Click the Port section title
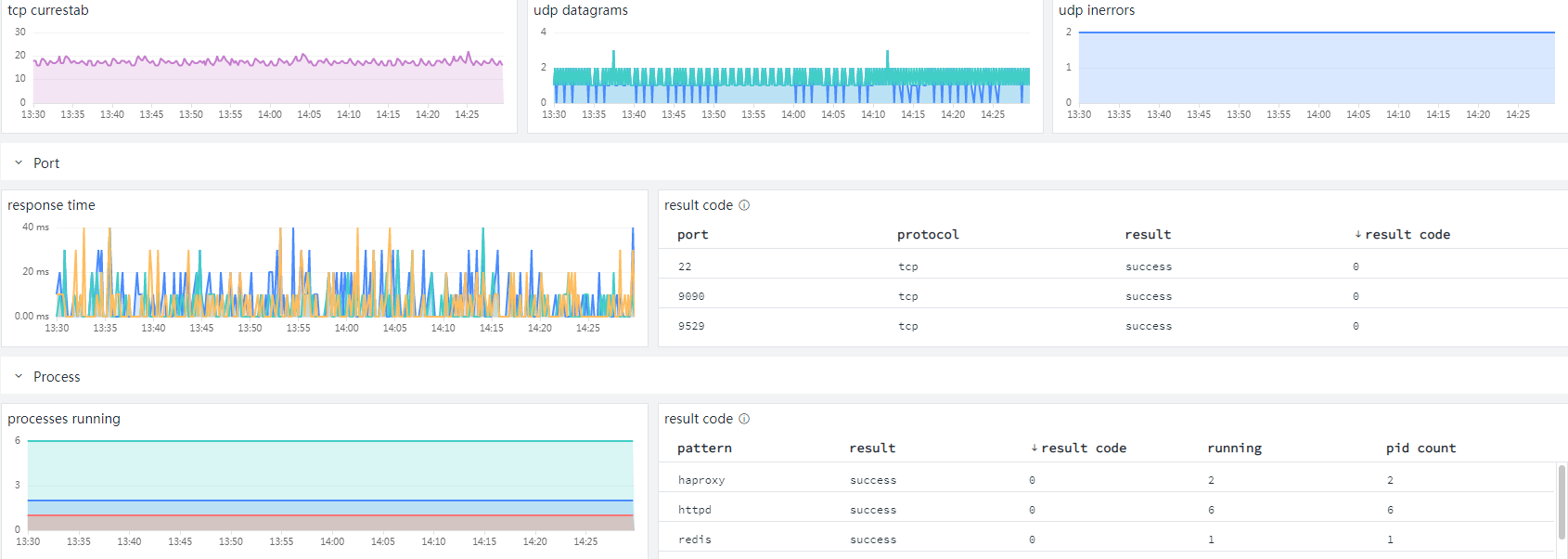This screenshot has width=1568, height=559. 46,163
